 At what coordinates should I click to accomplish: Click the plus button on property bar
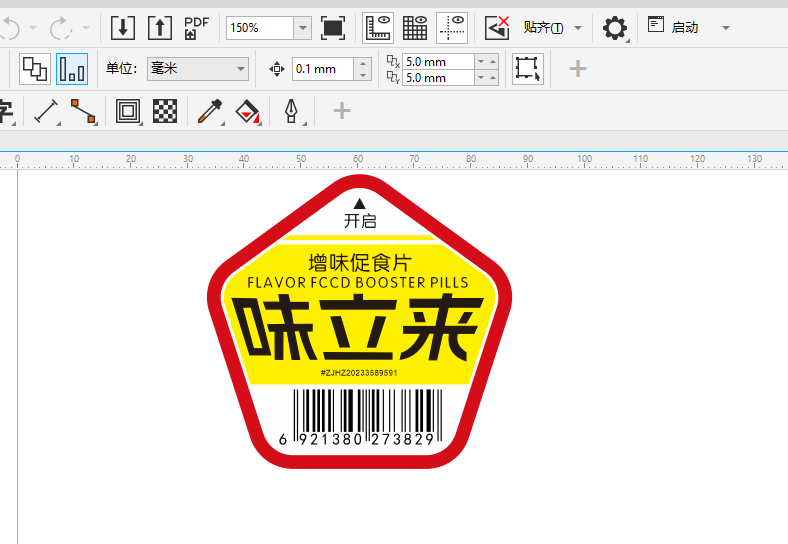(x=578, y=69)
